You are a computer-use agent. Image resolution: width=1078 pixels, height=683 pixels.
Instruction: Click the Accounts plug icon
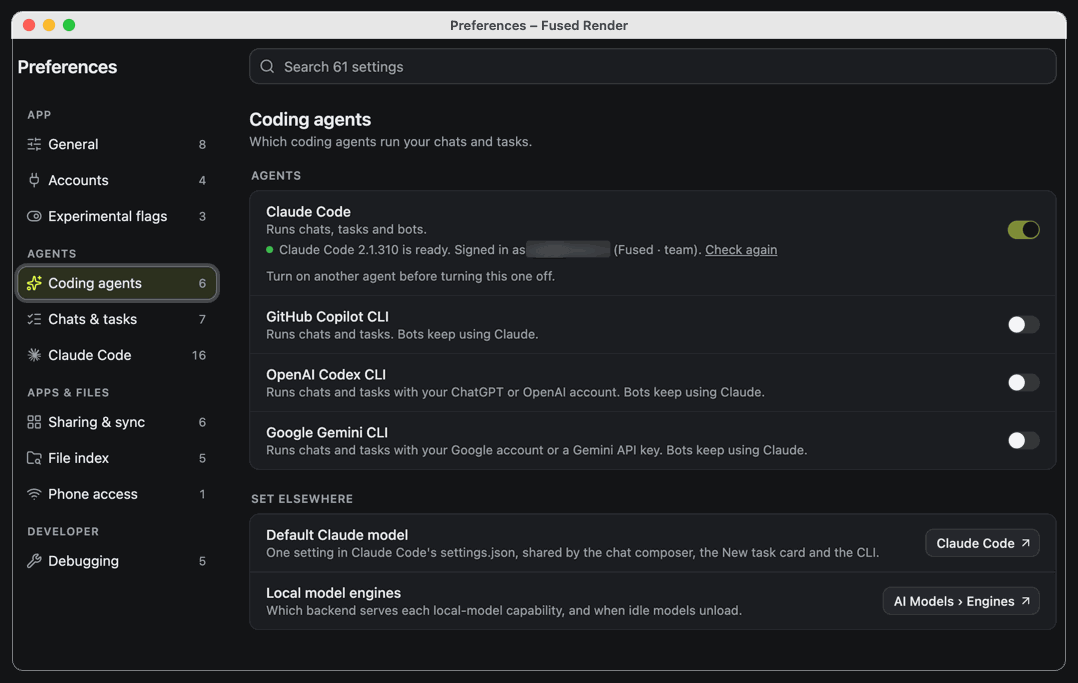pos(34,180)
